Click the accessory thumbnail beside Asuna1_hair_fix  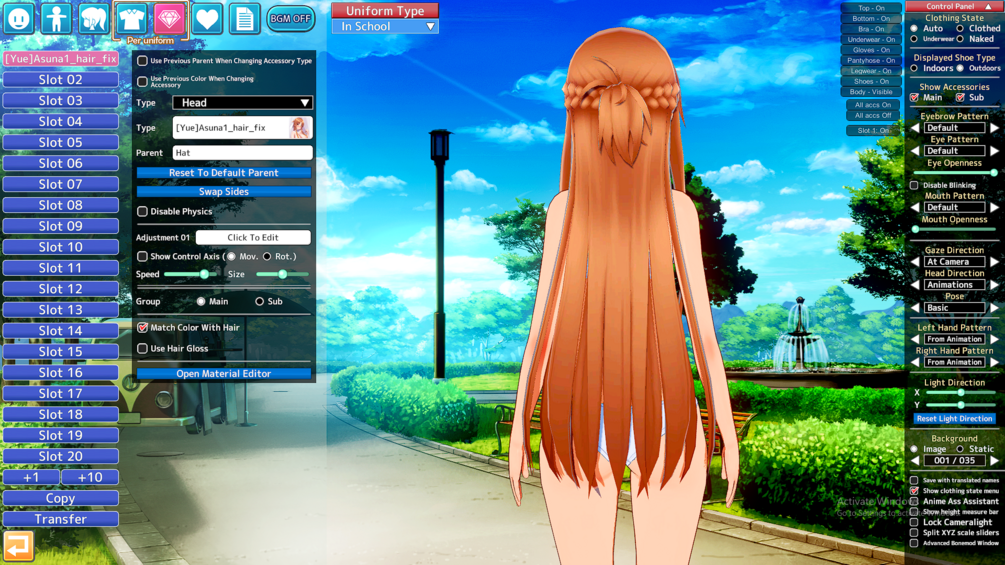point(299,127)
